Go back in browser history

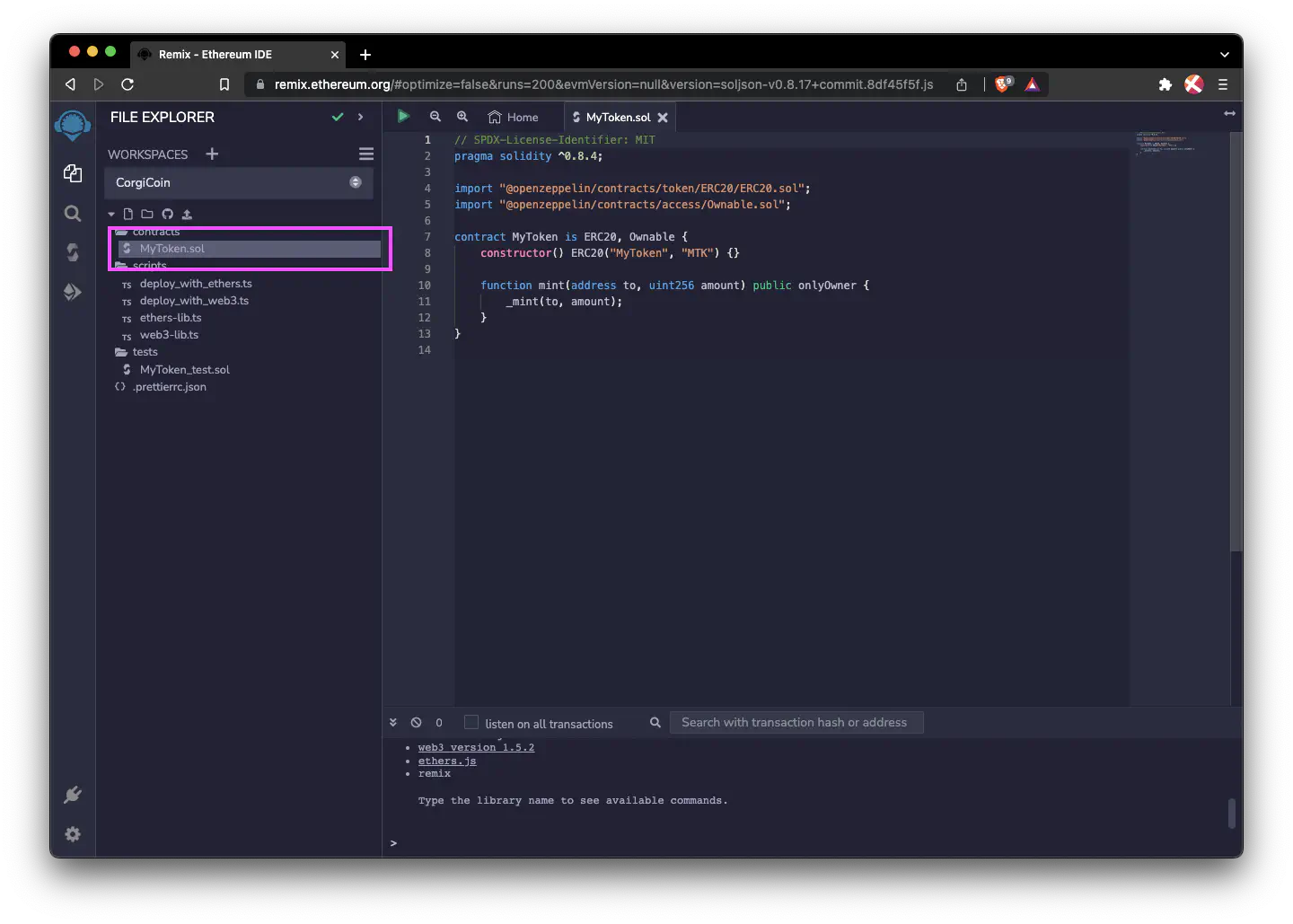[70, 84]
